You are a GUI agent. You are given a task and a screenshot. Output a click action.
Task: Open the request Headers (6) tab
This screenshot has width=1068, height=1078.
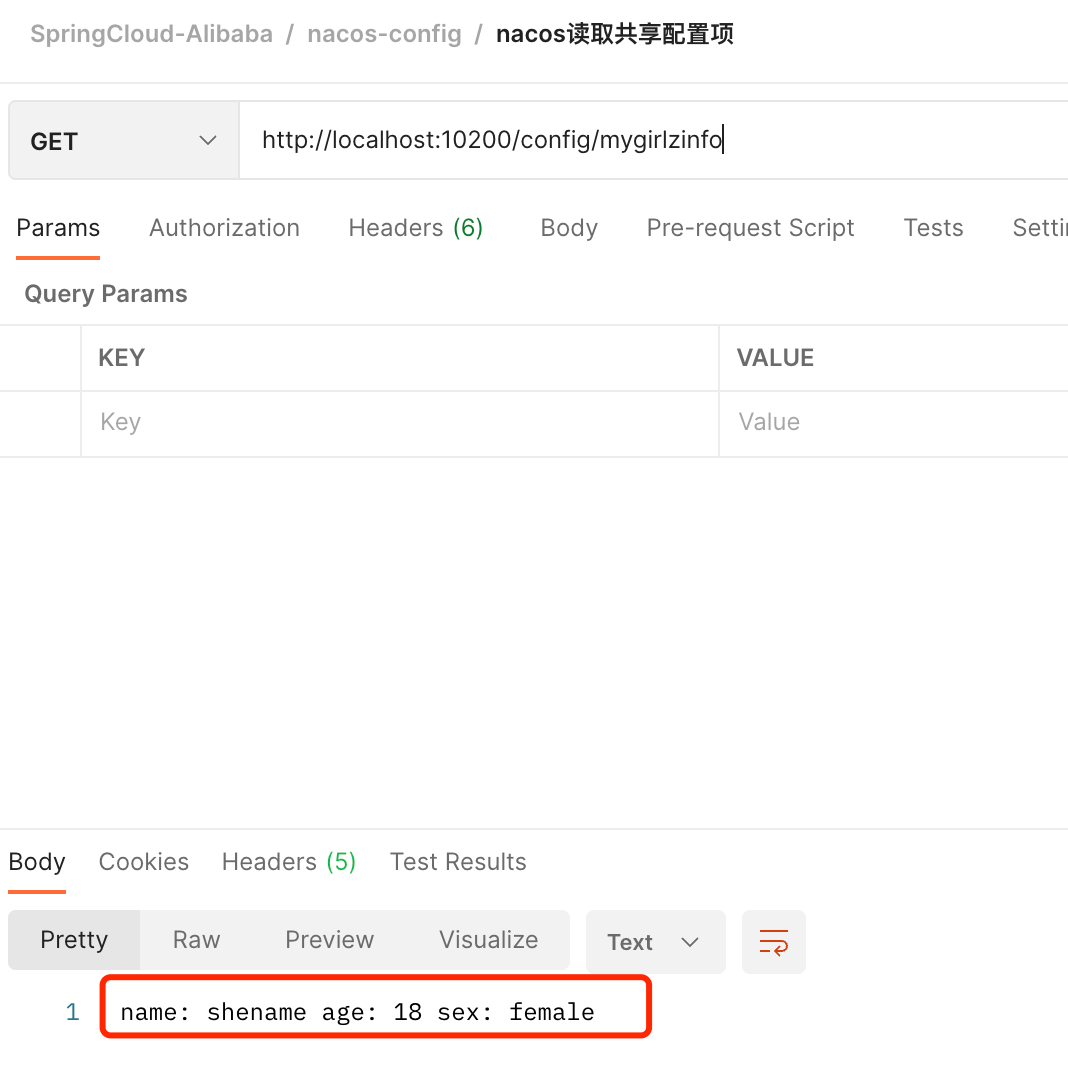(x=415, y=228)
